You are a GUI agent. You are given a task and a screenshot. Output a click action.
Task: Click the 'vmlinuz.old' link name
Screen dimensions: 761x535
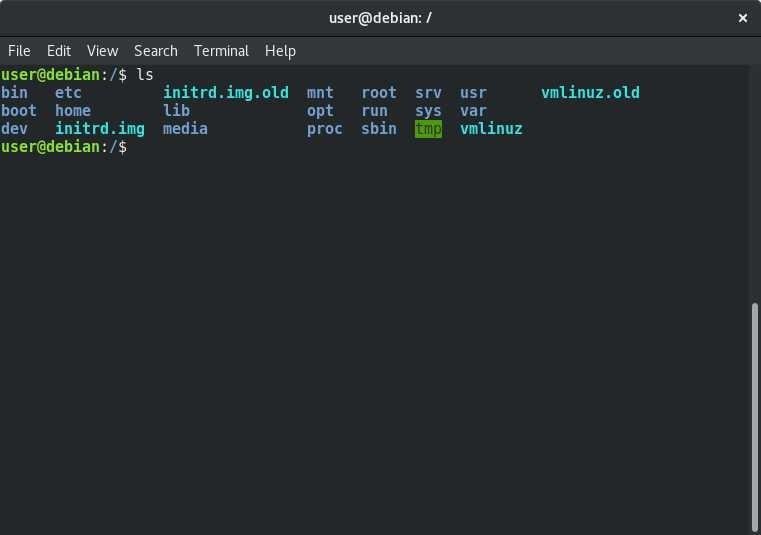pos(590,93)
